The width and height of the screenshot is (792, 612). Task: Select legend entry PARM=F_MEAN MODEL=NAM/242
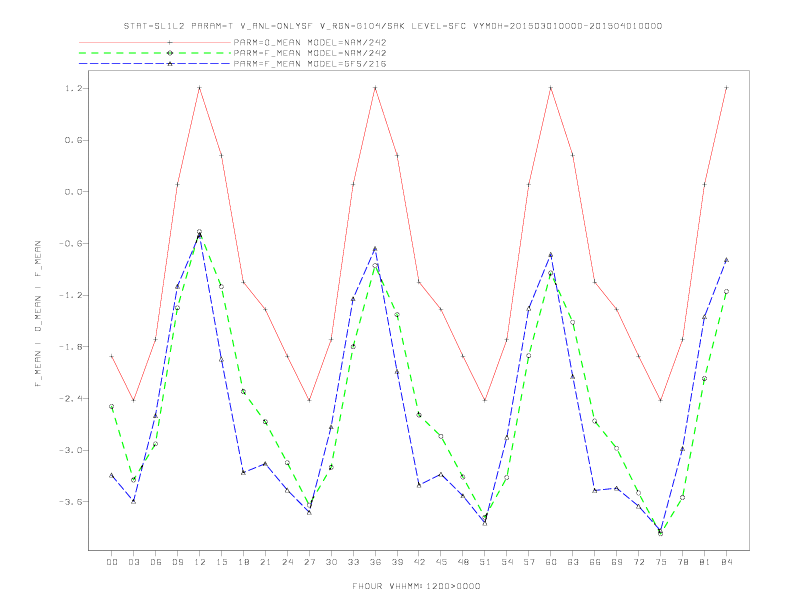click(x=310, y=53)
